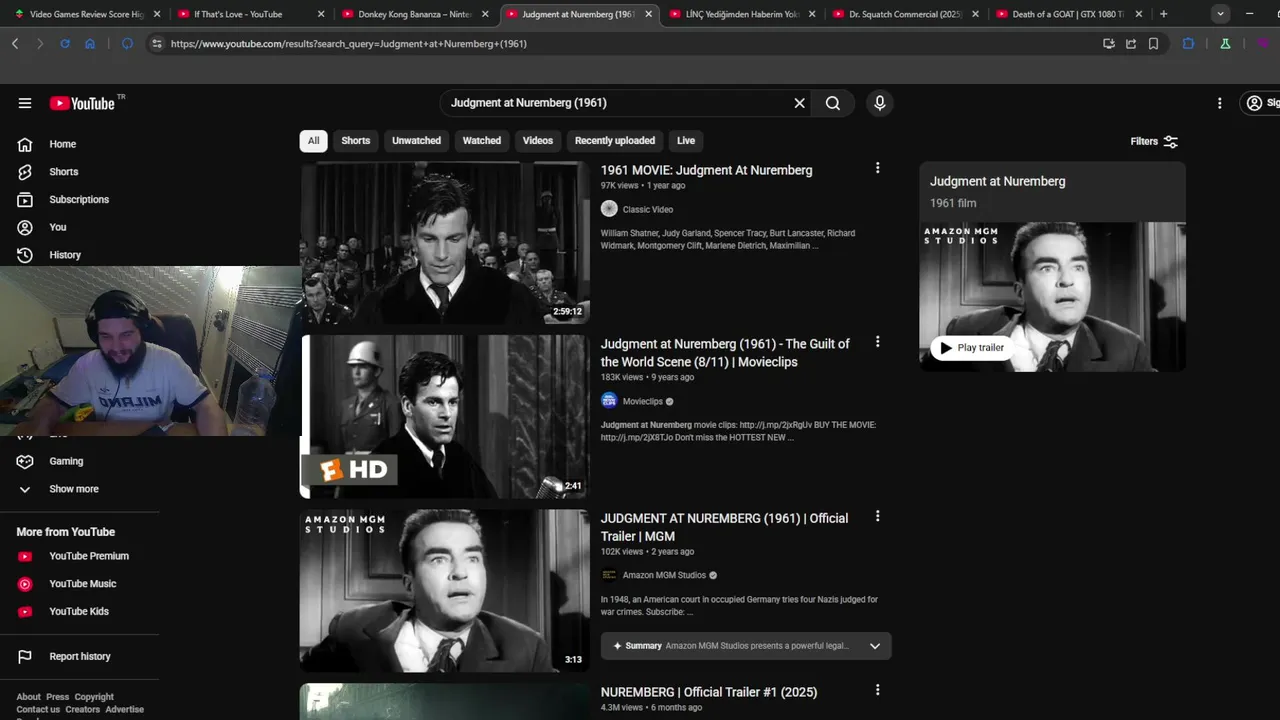The width and height of the screenshot is (1280, 720).
Task: Click the Amazon MGM Studios channel name
Action: 664,575
